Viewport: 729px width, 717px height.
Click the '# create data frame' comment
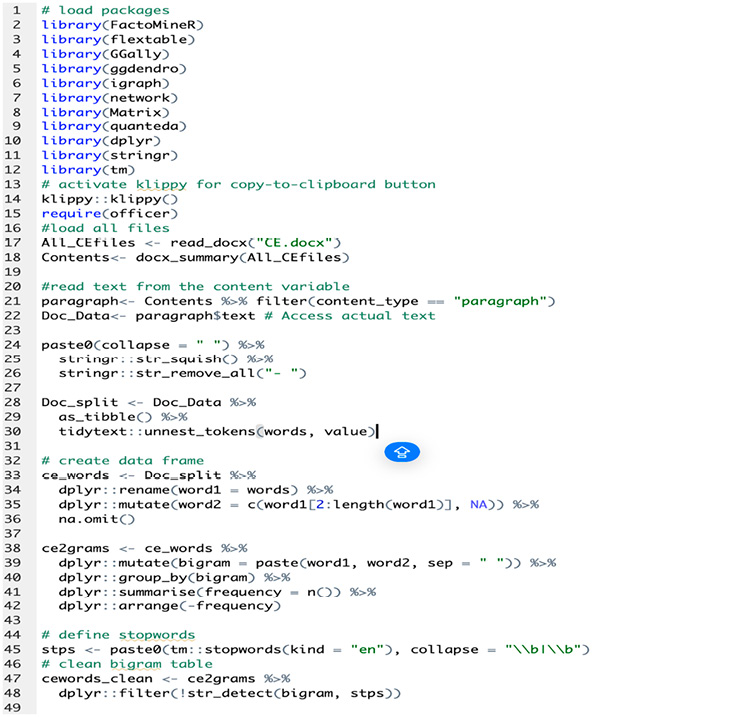click(122, 460)
